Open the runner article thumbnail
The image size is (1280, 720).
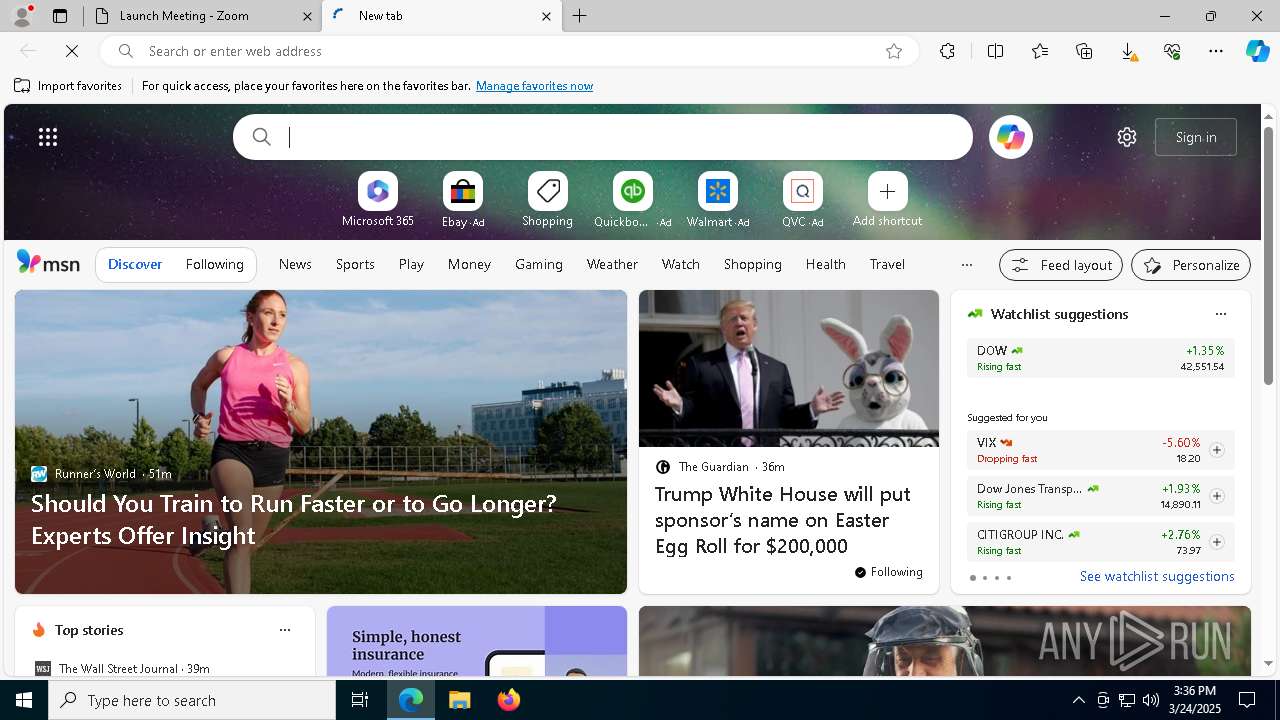click(x=321, y=442)
